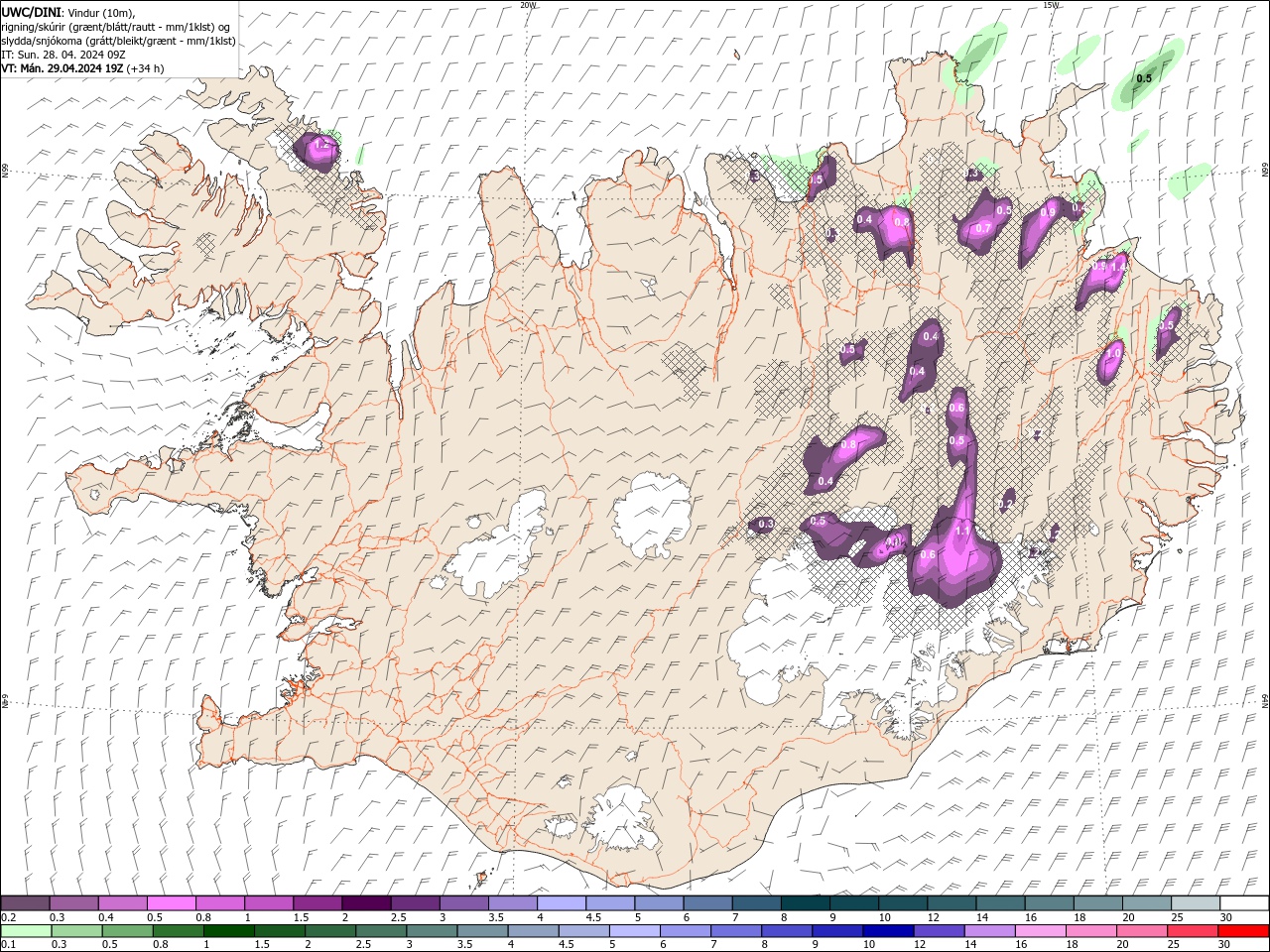Image resolution: width=1270 pixels, height=952 pixels.
Task: Click the 0.7 snowfall value on the map
Action: pos(983,228)
